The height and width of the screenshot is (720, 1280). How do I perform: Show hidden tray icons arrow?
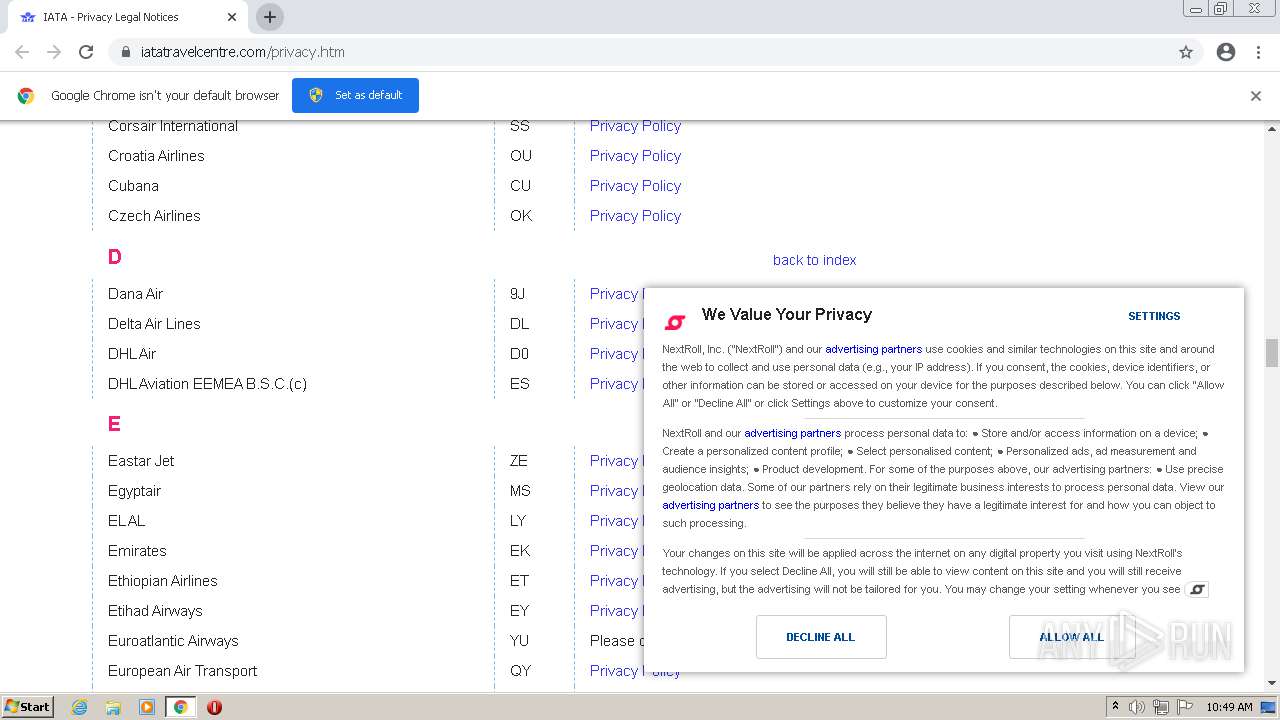1115,707
